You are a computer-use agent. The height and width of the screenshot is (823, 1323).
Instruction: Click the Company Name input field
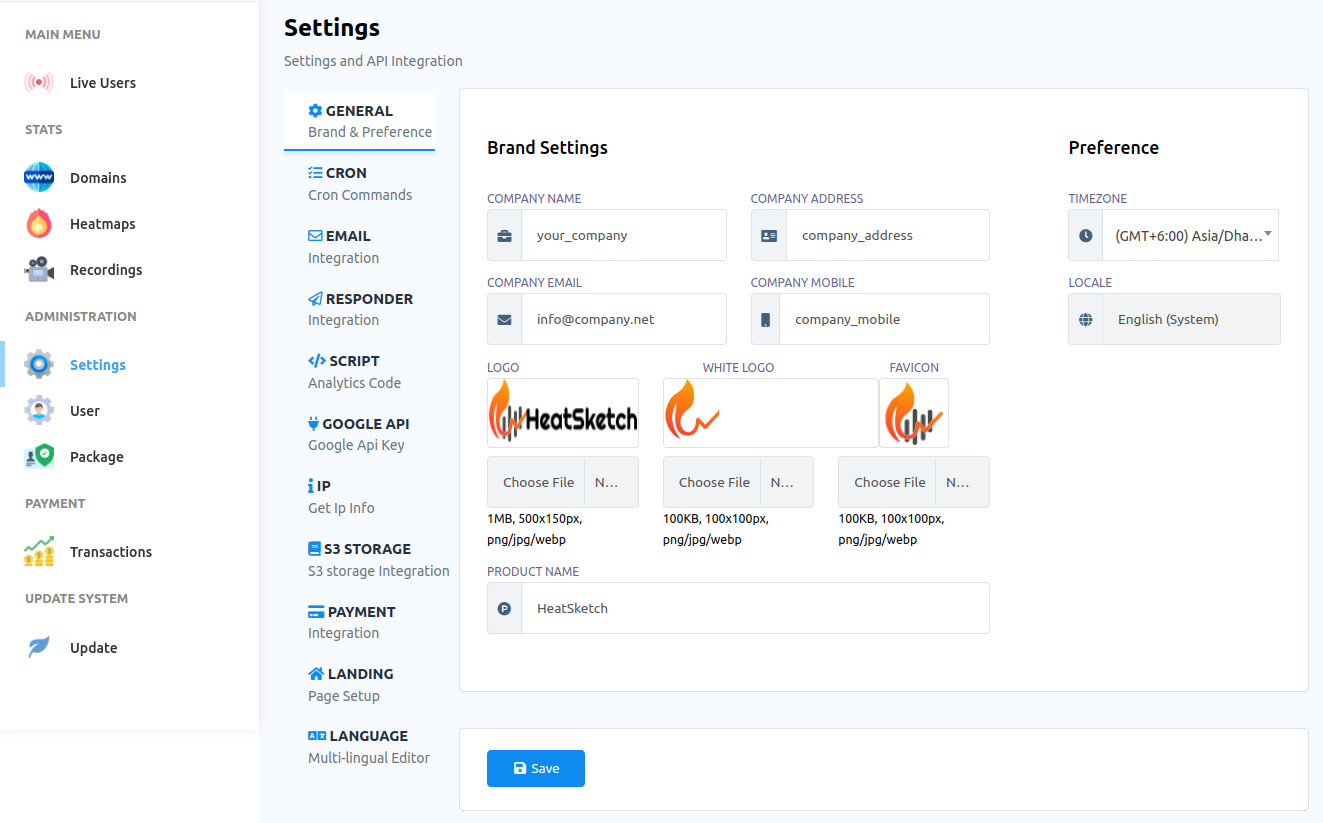(x=623, y=236)
